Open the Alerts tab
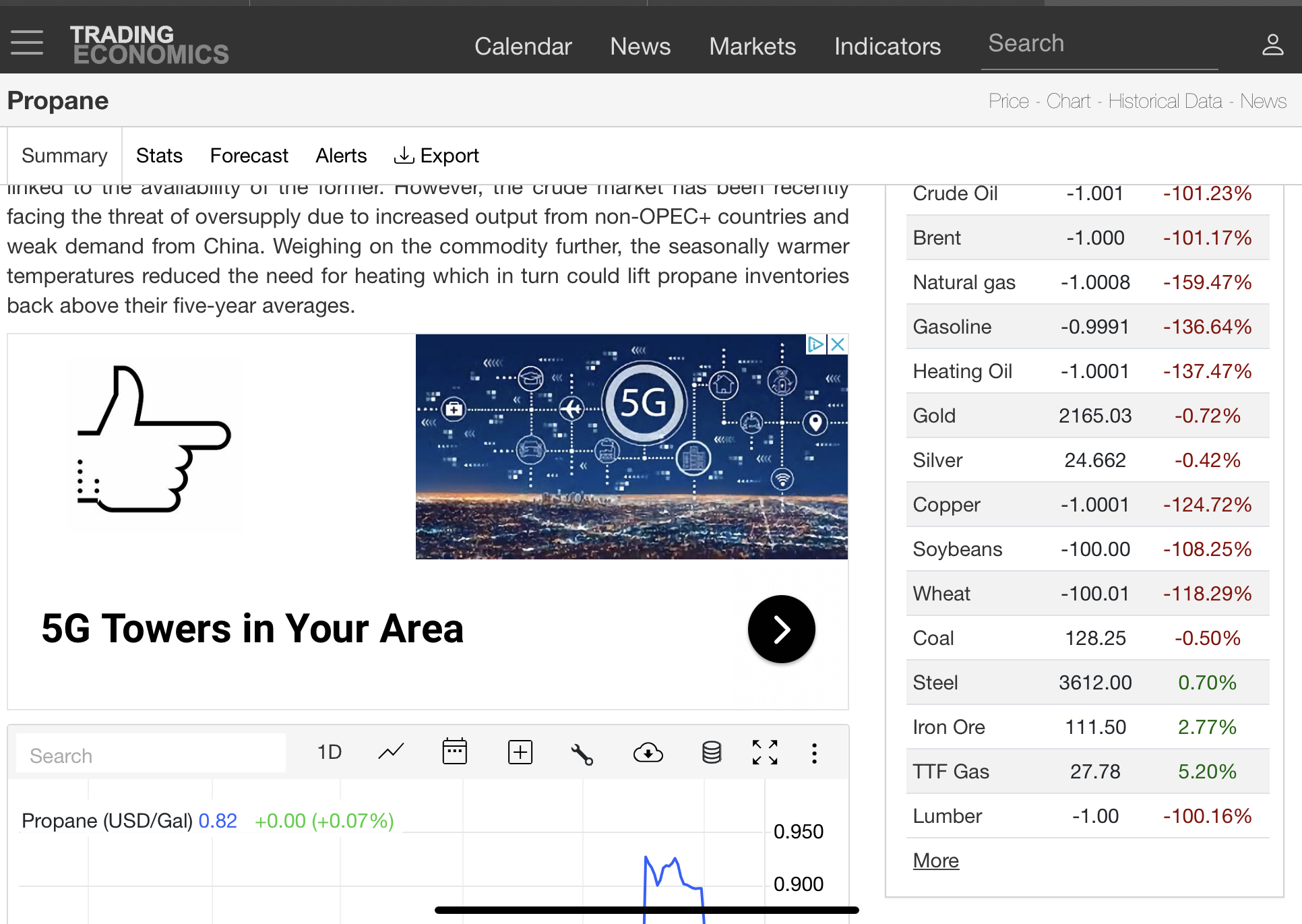The image size is (1302, 924). pos(341,156)
